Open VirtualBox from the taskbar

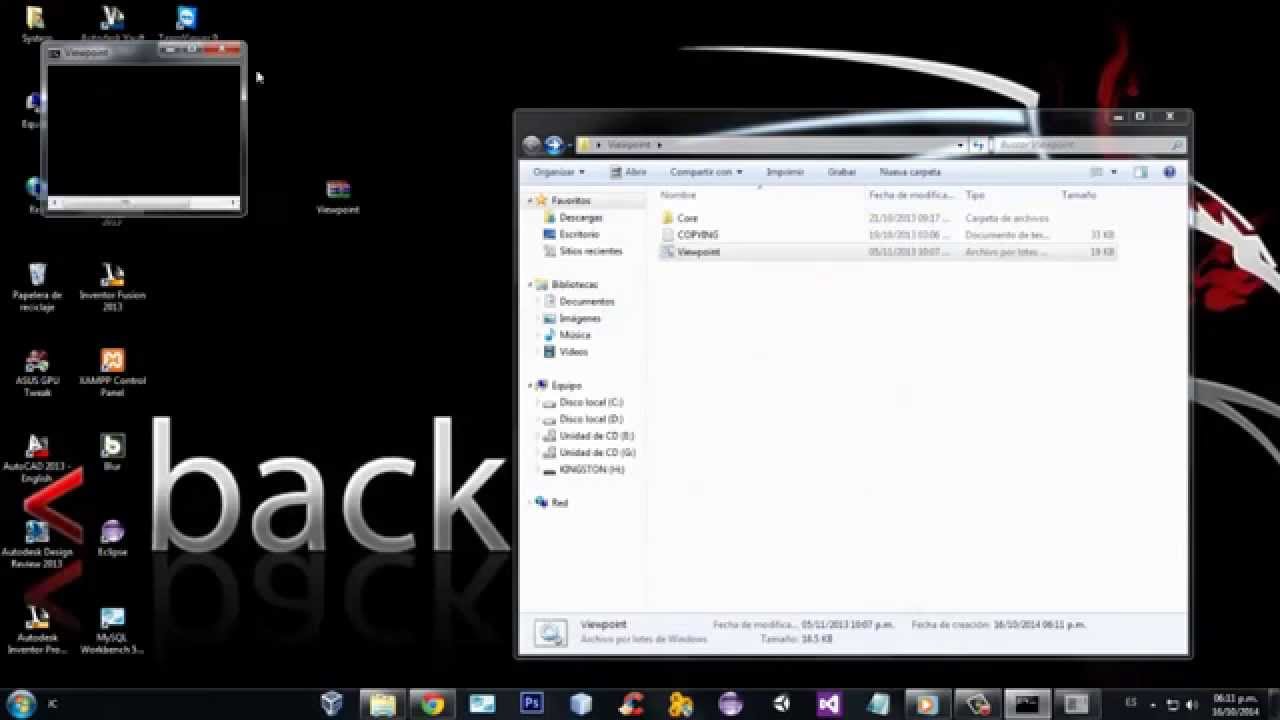332,704
